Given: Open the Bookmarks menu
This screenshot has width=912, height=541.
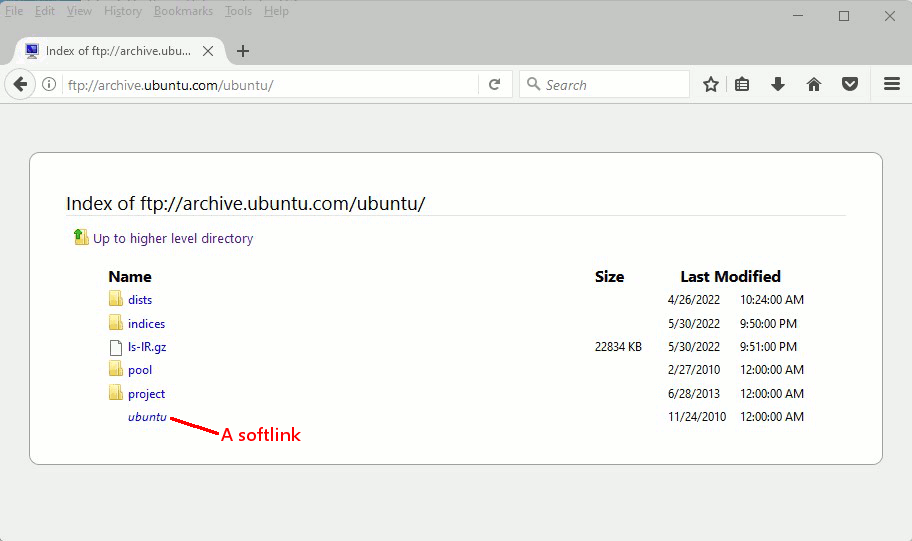Looking at the screenshot, I should [x=183, y=11].
